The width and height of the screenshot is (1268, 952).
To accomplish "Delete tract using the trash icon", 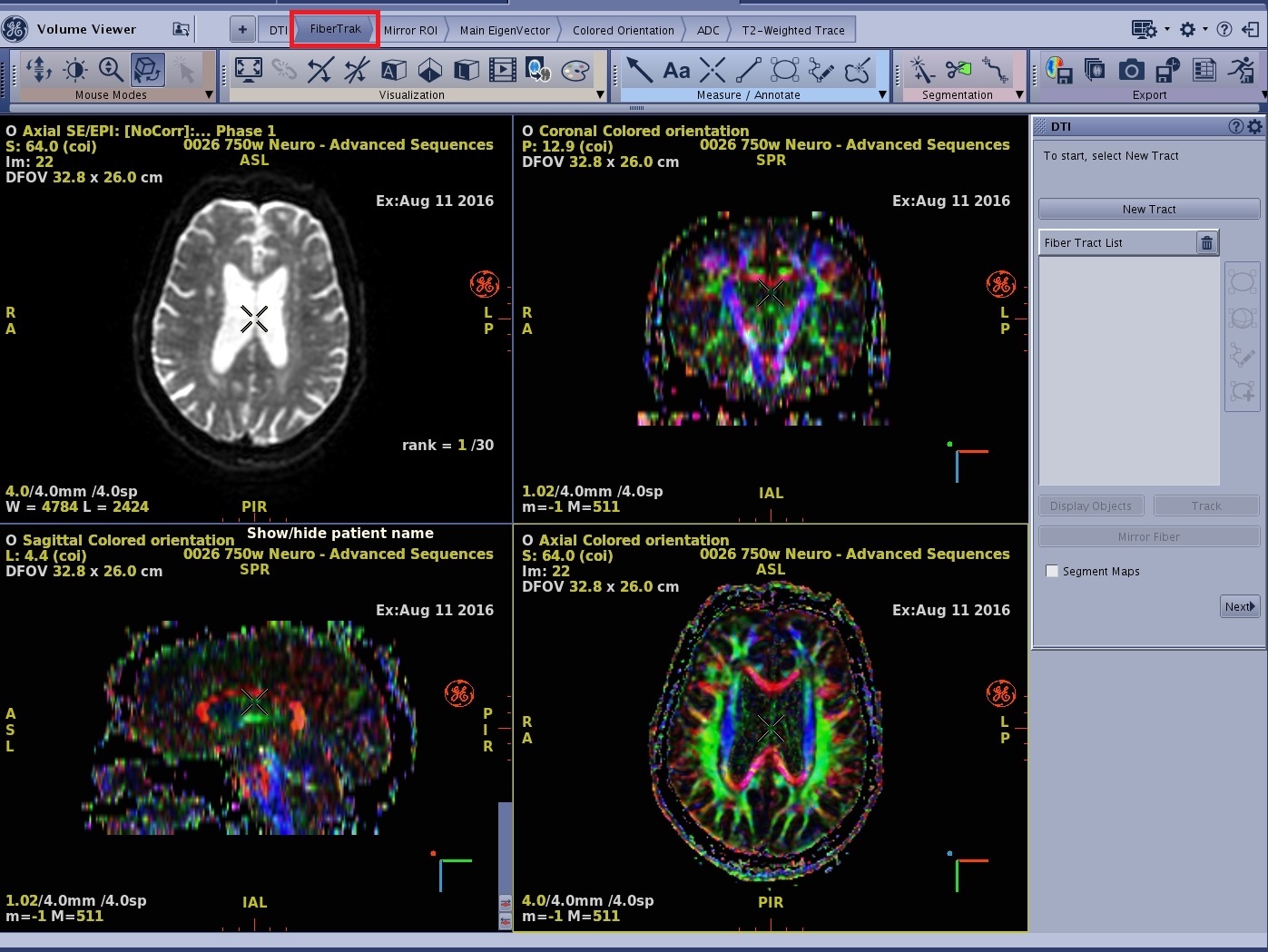I will pyautogui.click(x=1206, y=242).
